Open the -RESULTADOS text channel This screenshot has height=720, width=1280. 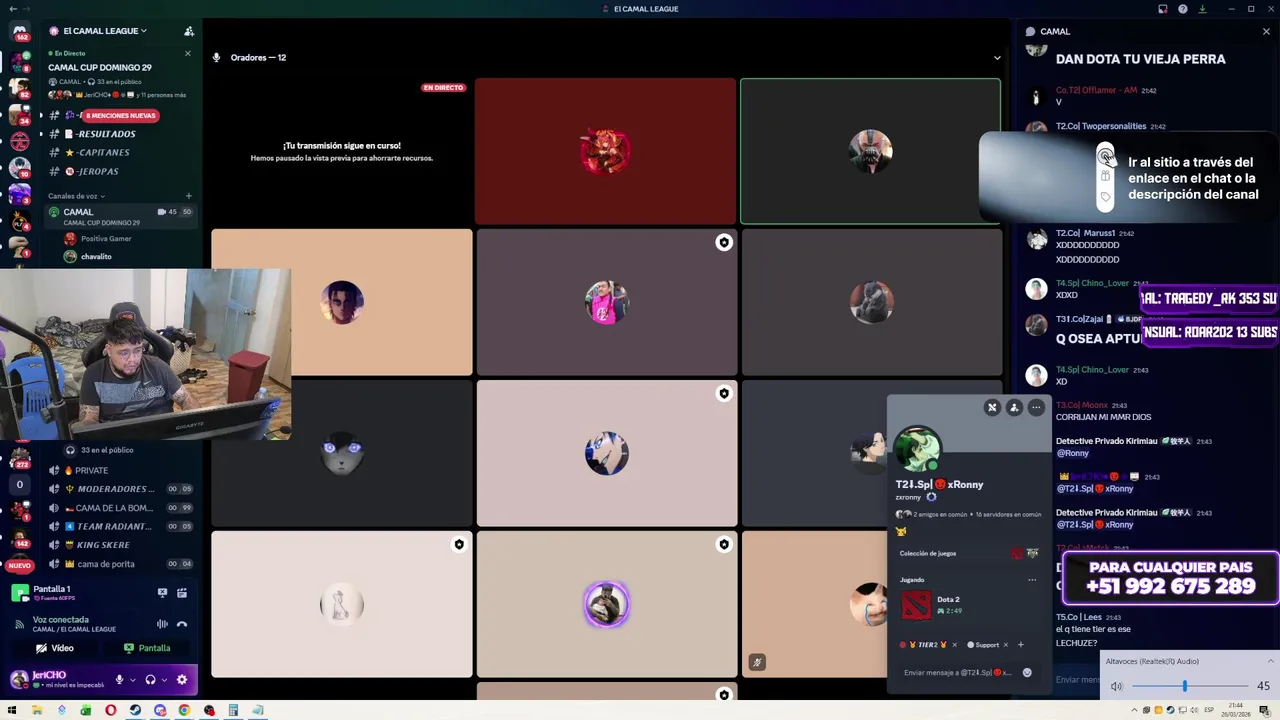pyautogui.click(x=118, y=134)
